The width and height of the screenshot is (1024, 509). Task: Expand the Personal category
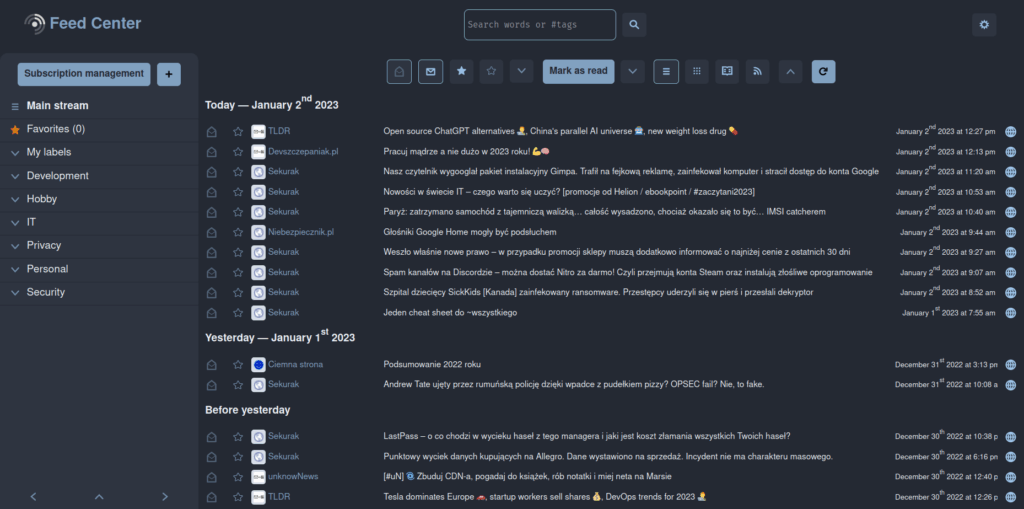[15, 269]
